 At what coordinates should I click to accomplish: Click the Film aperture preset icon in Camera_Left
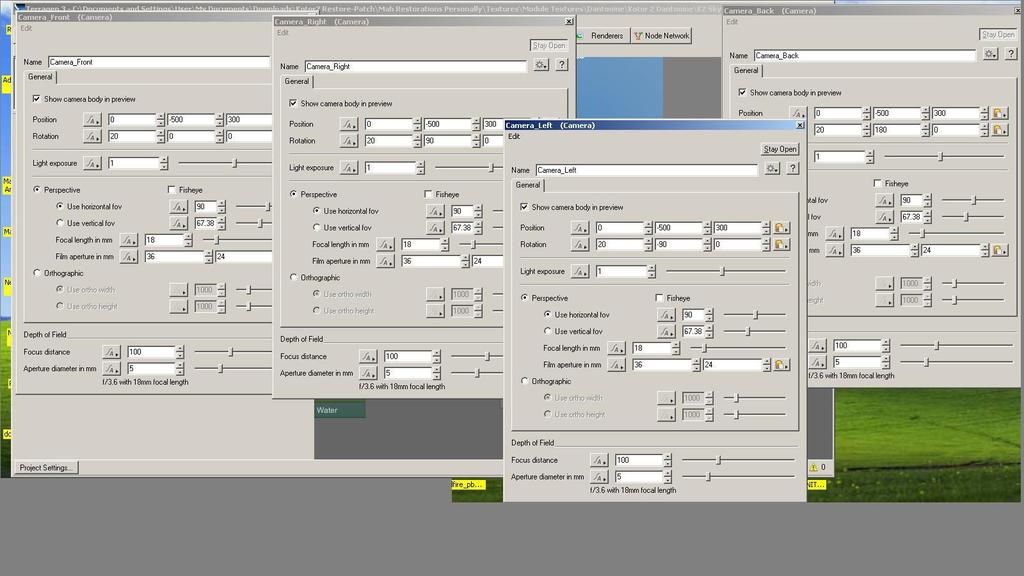(x=781, y=365)
